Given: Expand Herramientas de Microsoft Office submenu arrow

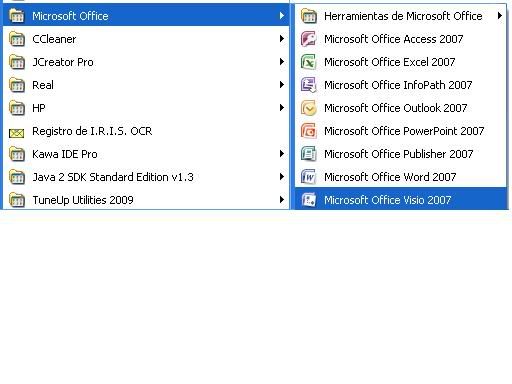Looking at the screenshot, I should pyautogui.click(x=499, y=16).
